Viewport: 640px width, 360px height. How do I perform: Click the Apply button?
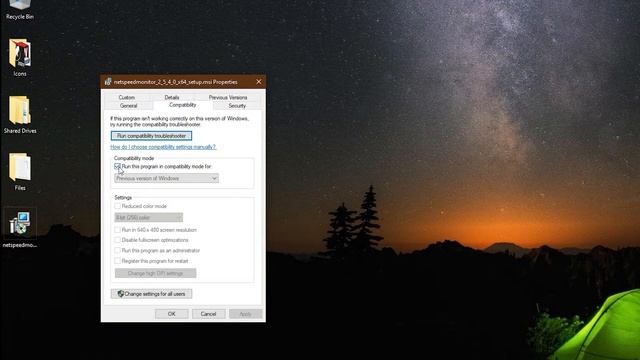coord(245,314)
